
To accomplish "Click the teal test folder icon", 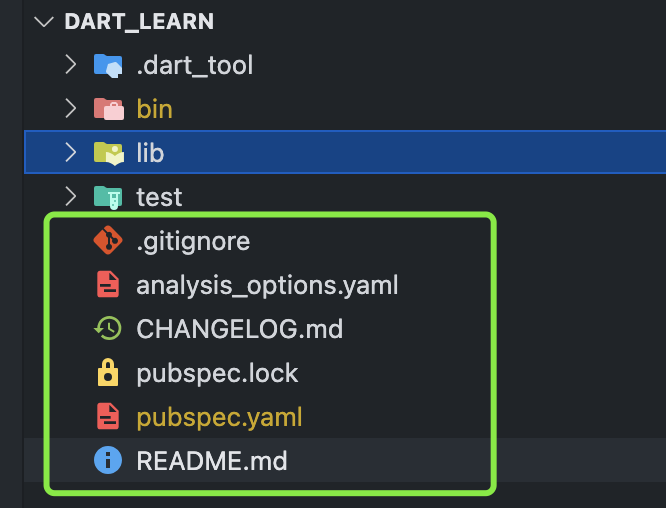I will [x=108, y=198].
